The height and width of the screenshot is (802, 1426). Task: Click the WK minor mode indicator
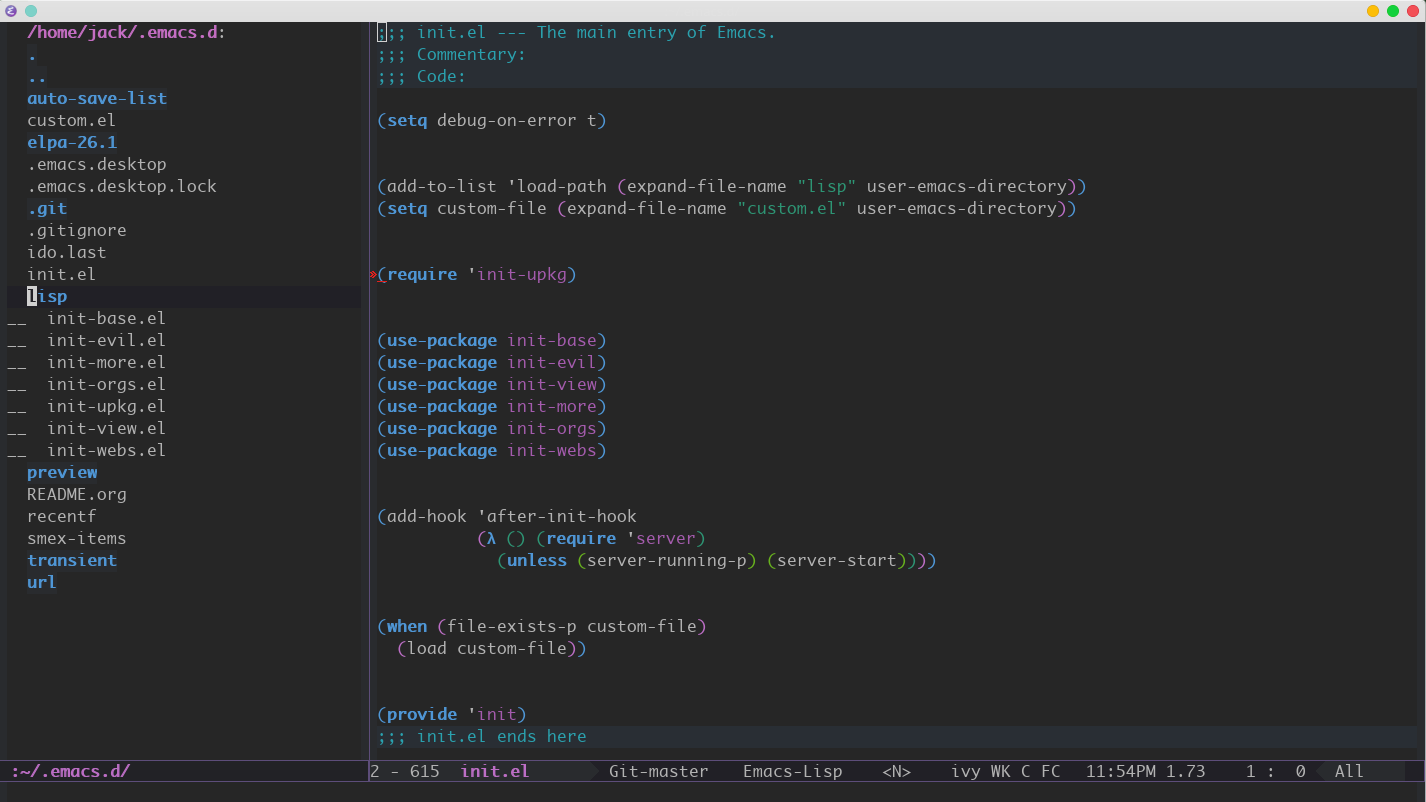[1001, 771]
